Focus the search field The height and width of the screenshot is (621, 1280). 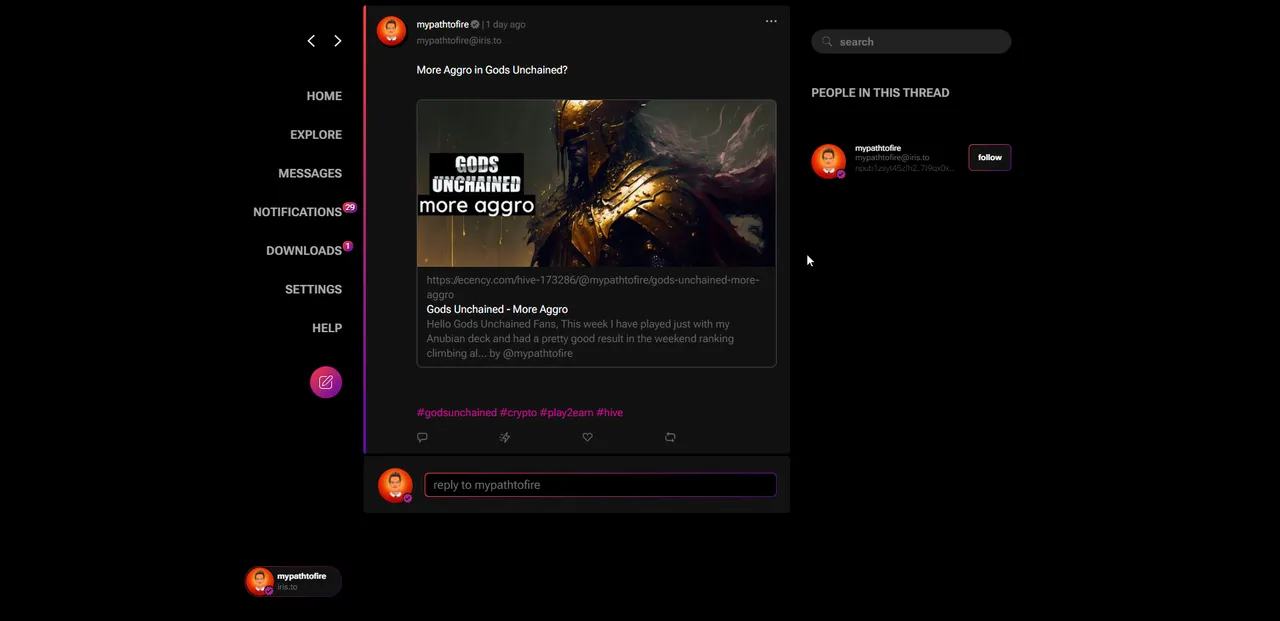point(911,42)
